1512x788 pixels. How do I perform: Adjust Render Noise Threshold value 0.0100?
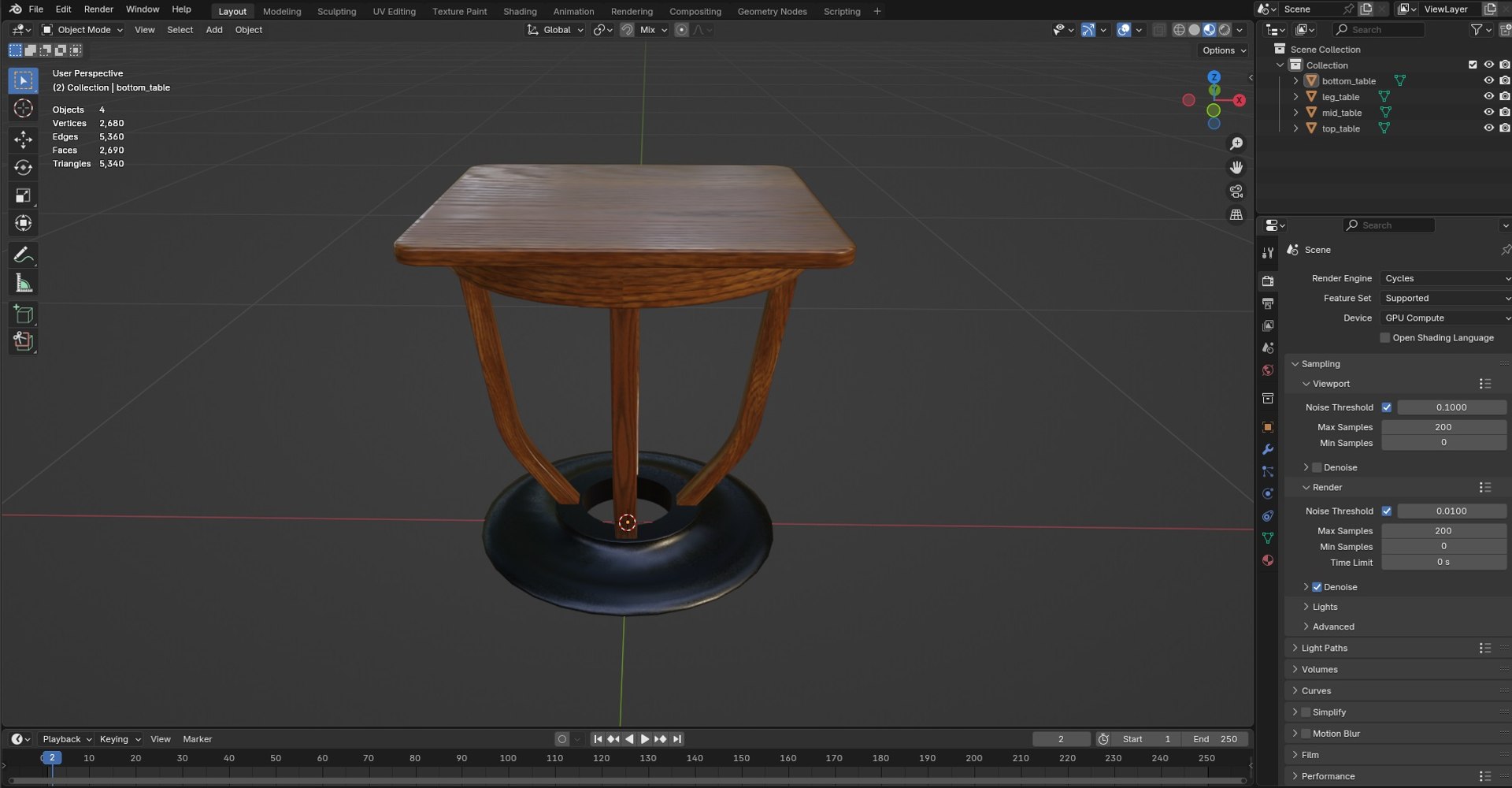tap(1451, 511)
